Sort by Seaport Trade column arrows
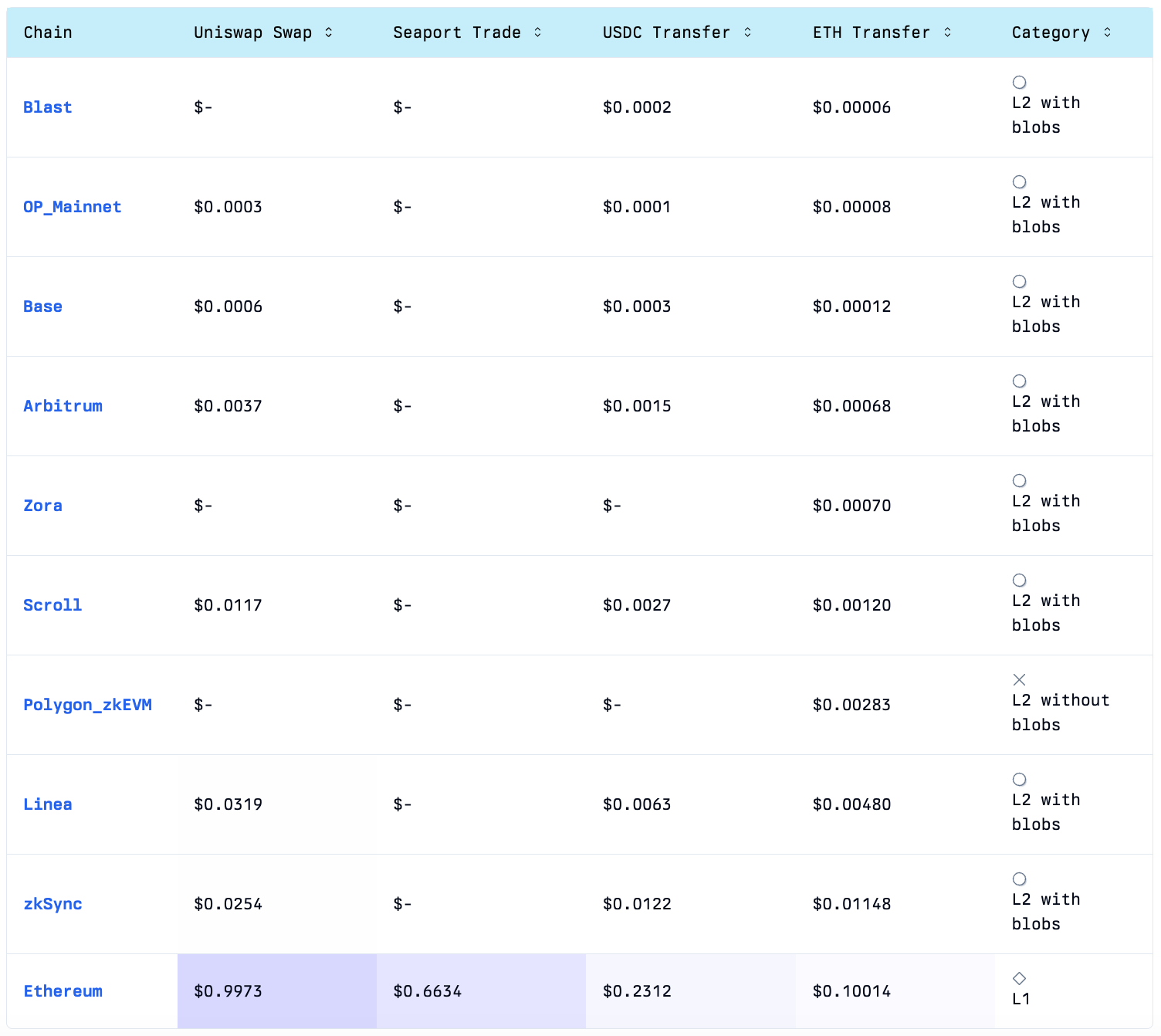Screen dimensions: 1161x1036 point(538,32)
